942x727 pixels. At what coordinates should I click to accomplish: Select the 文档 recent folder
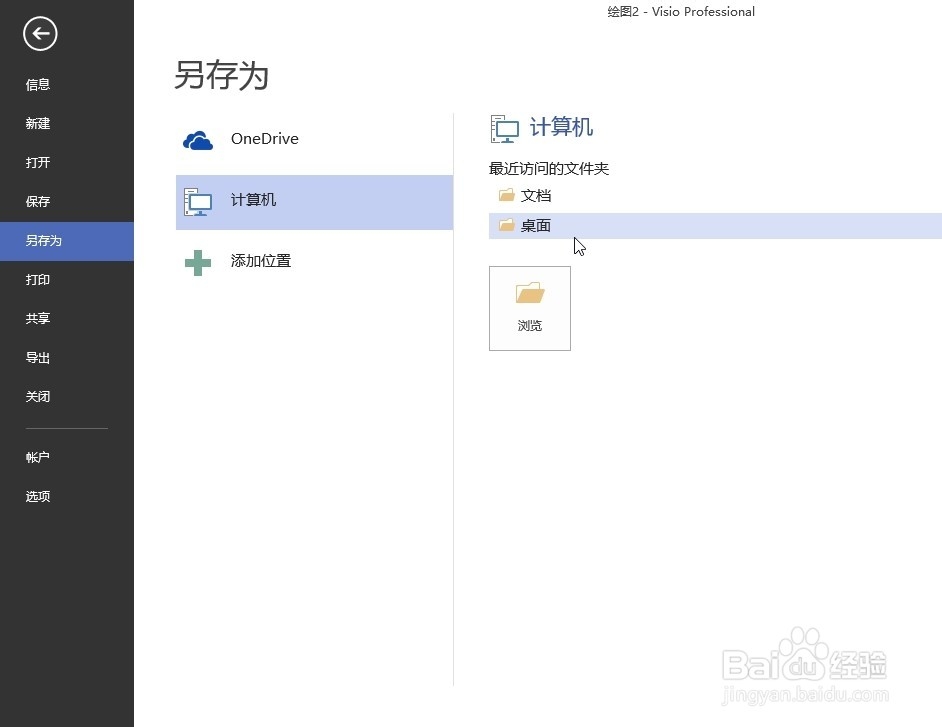pos(715,195)
